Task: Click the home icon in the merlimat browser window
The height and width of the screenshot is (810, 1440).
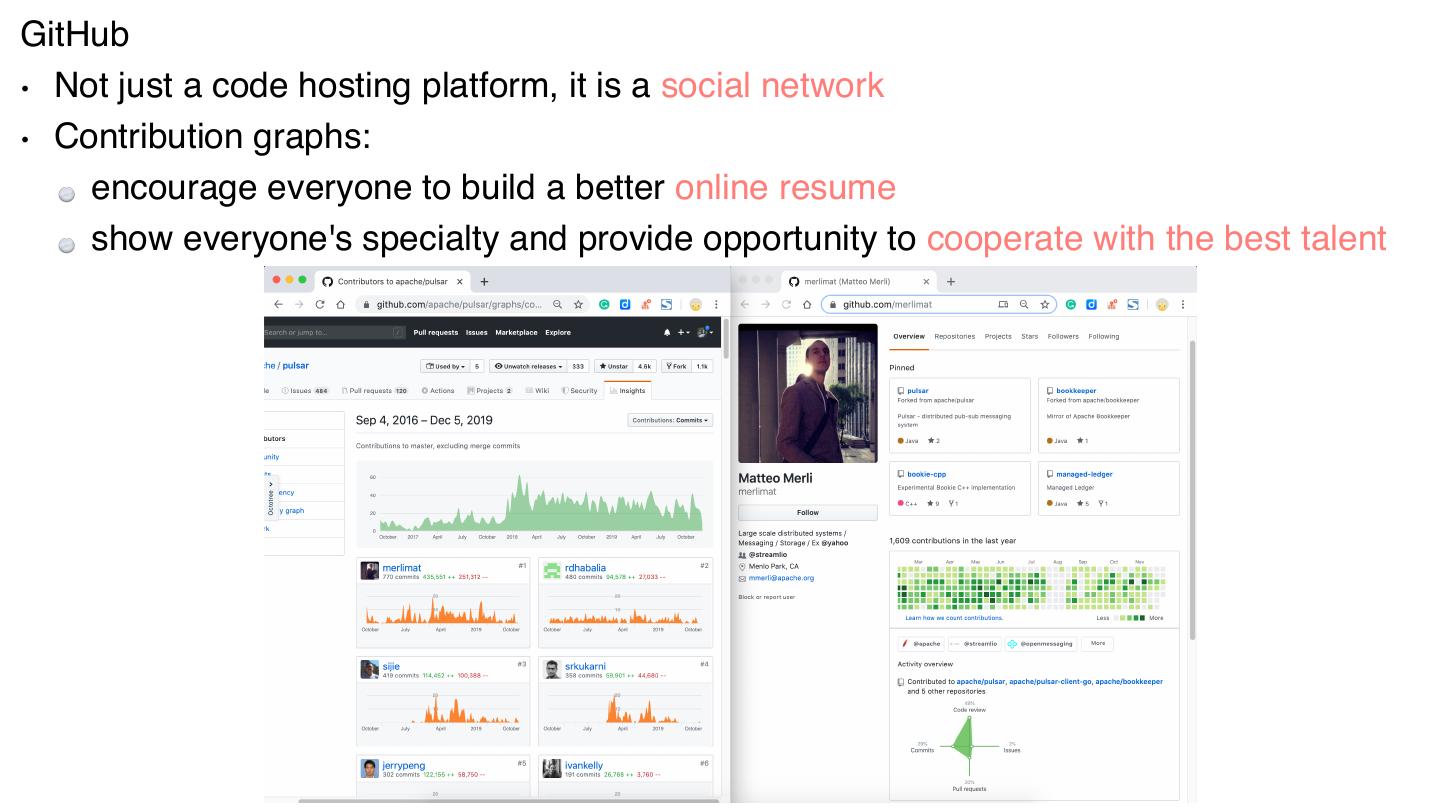Action: (x=807, y=305)
